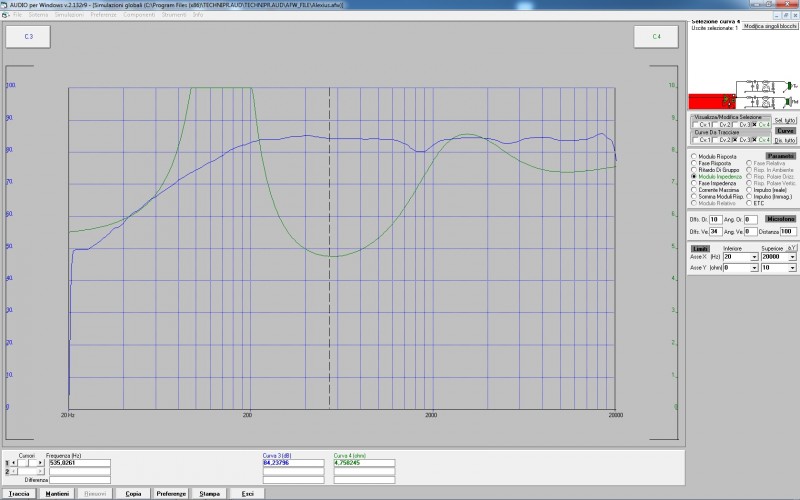This screenshot has width=800, height=500.
Task: Open the Preferenze menu in menu bar
Action: [x=104, y=15]
